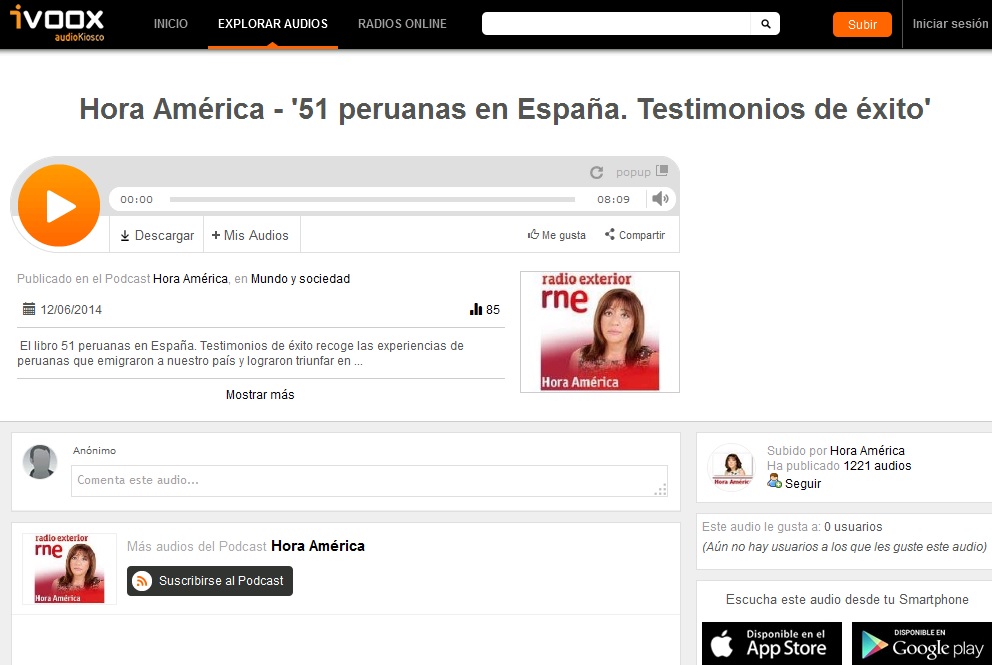Open the Mundo y sociedad category
Screen dimensions: 992x665
(301, 278)
